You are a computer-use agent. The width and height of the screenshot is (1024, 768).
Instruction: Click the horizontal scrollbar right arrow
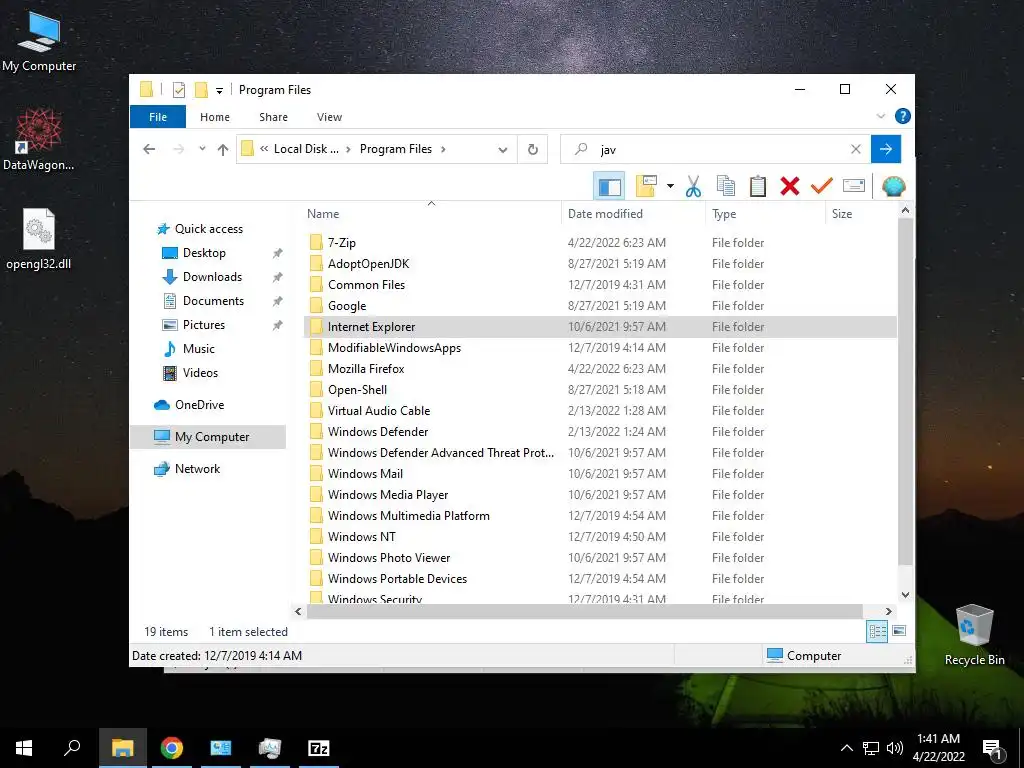pyautogui.click(x=888, y=612)
